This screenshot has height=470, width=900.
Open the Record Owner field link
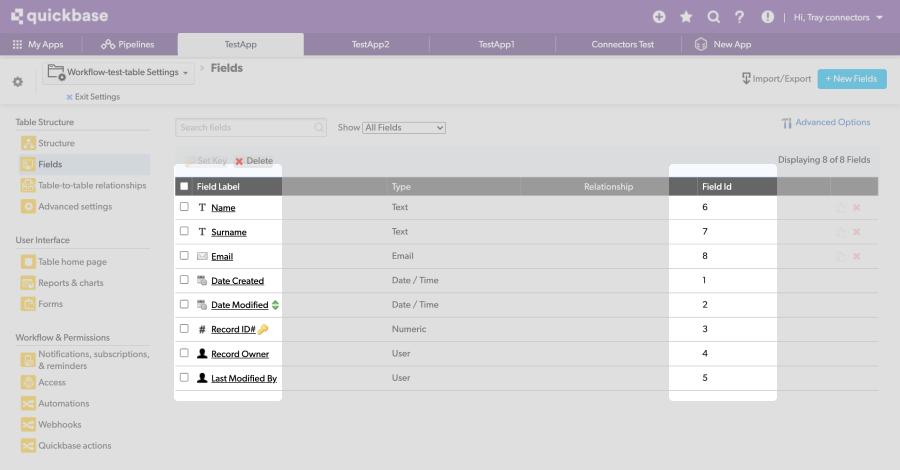pyautogui.click(x=240, y=354)
